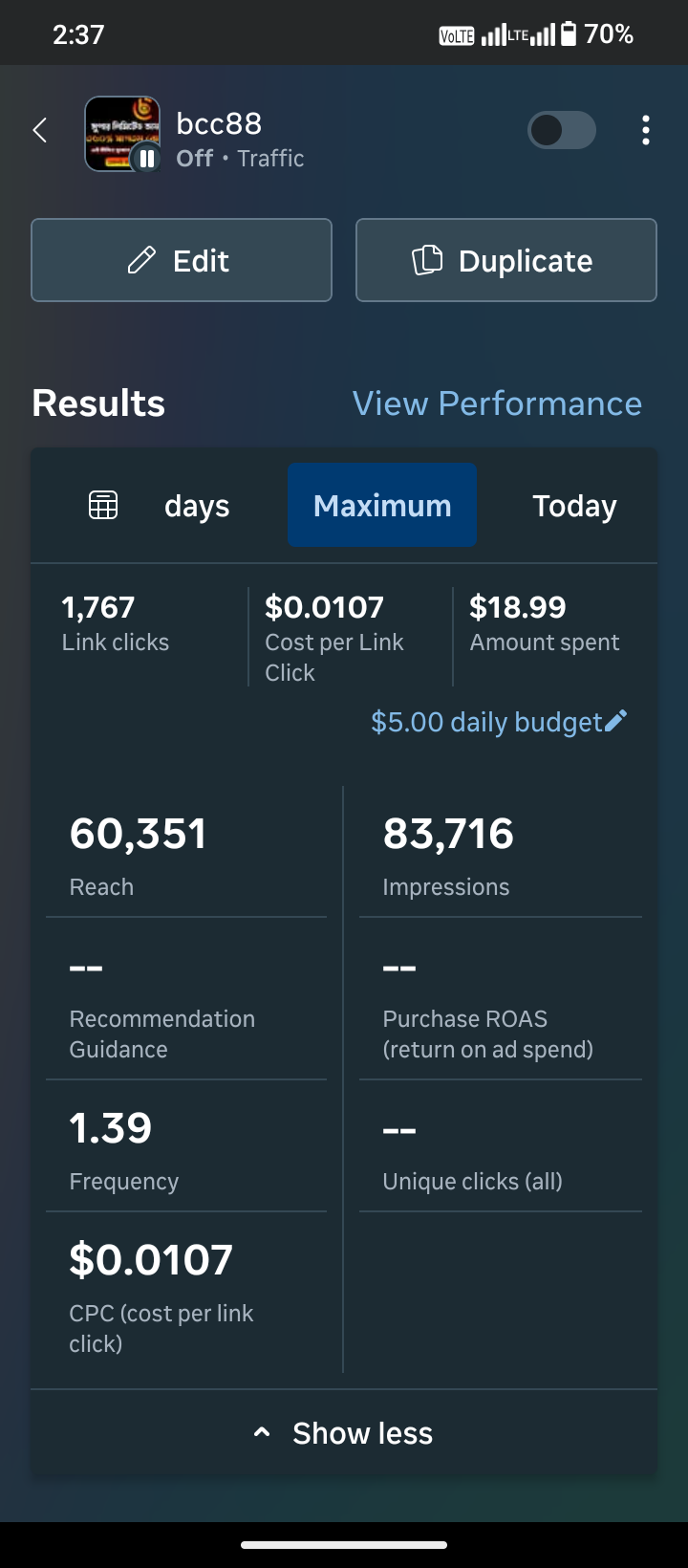Image resolution: width=688 pixels, height=1568 pixels.
Task: Select the days tab
Action: (x=197, y=505)
